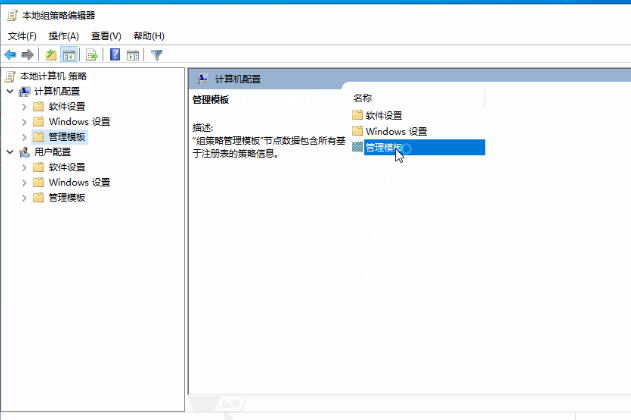Image resolution: width=631 pixels, height=420 pixels.
Task: Toggle the show/hide console tree icon
Action: point(69,55)
